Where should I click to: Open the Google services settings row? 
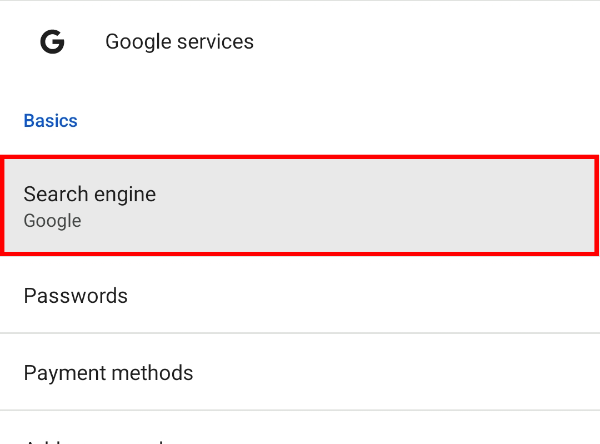point(300,42)
